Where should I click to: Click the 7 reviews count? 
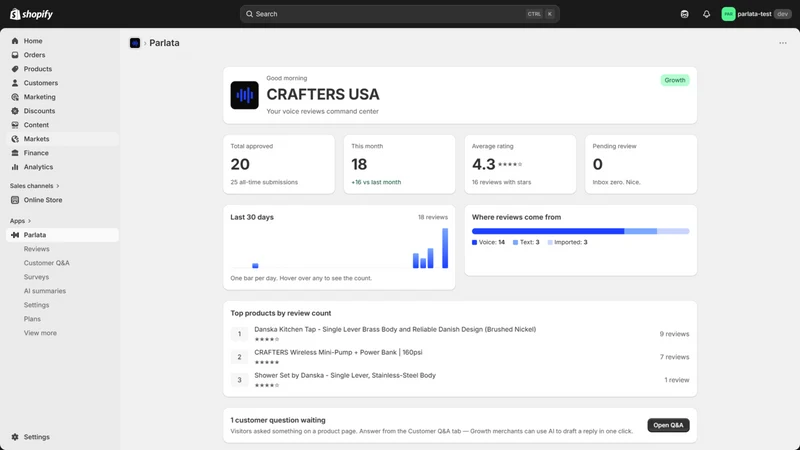pyautogui.click(x=674, y=357)
